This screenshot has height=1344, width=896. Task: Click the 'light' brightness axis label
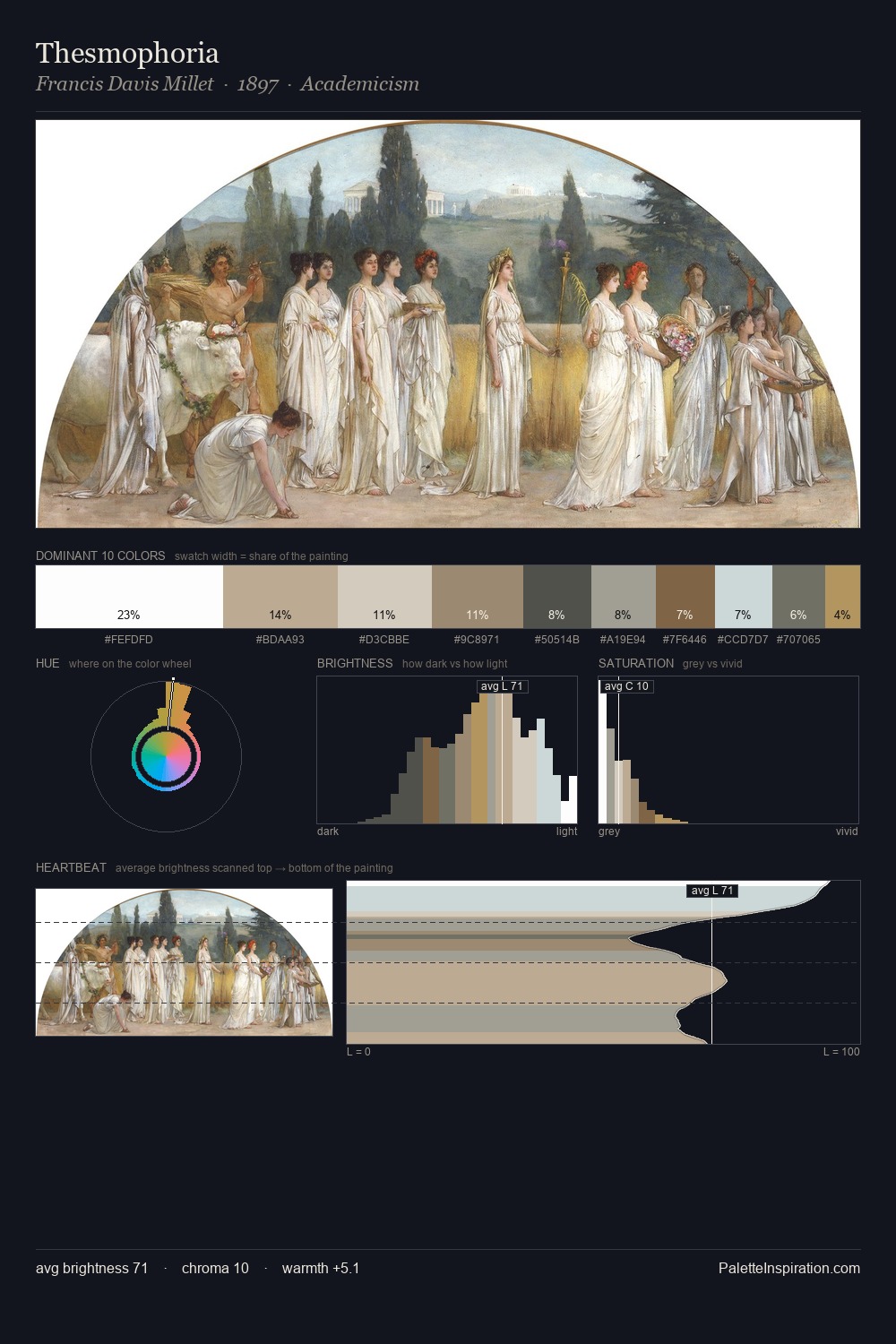(x=567, y=831)
